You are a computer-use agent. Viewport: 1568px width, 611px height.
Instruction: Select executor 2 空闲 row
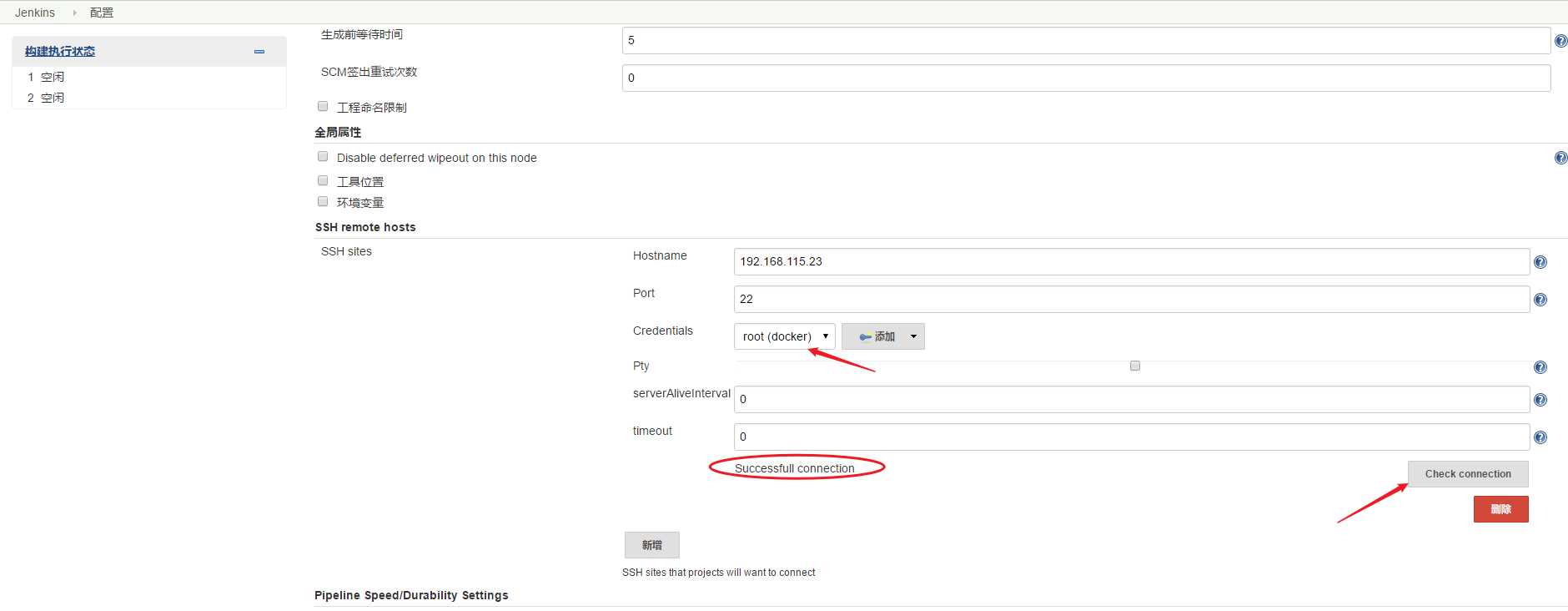pos(149,98)
